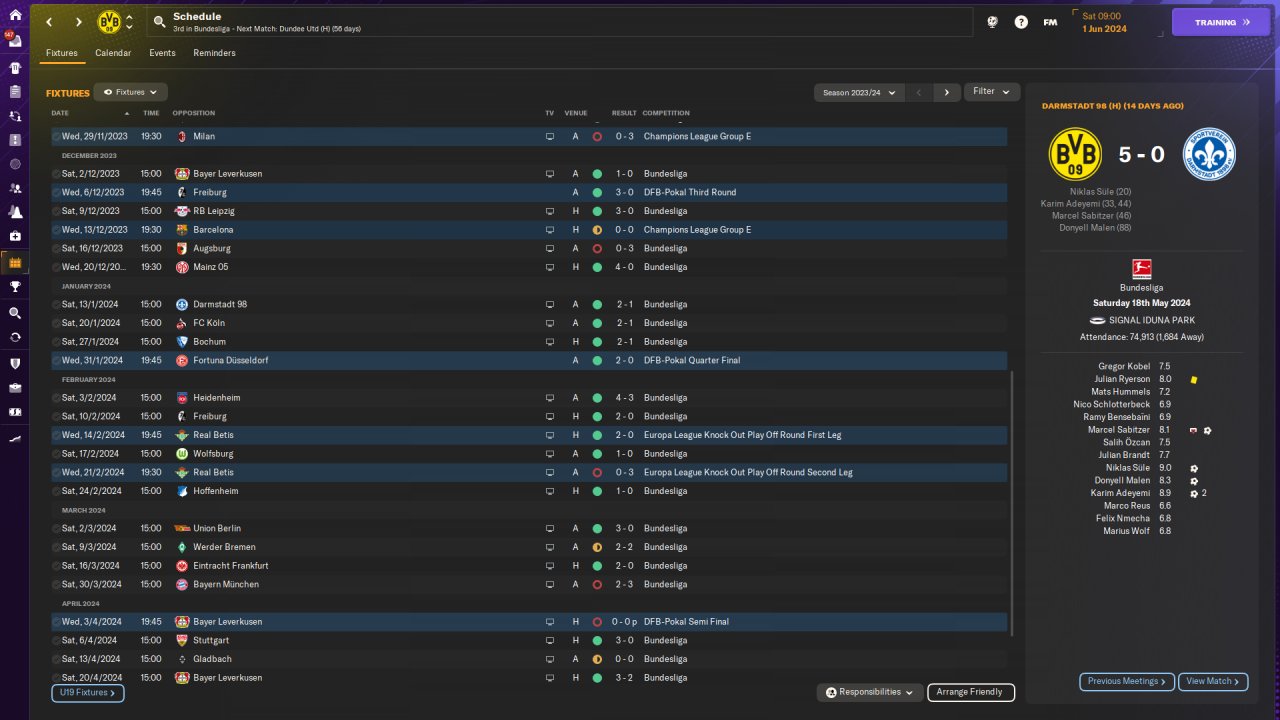Click the Arrange Friendly button

(971, 692)
